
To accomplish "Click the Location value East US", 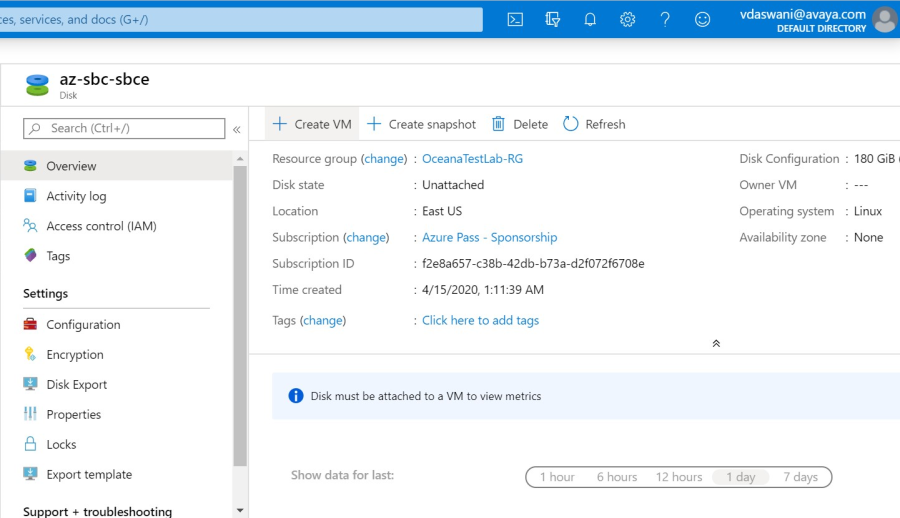I will pos(442,211).
